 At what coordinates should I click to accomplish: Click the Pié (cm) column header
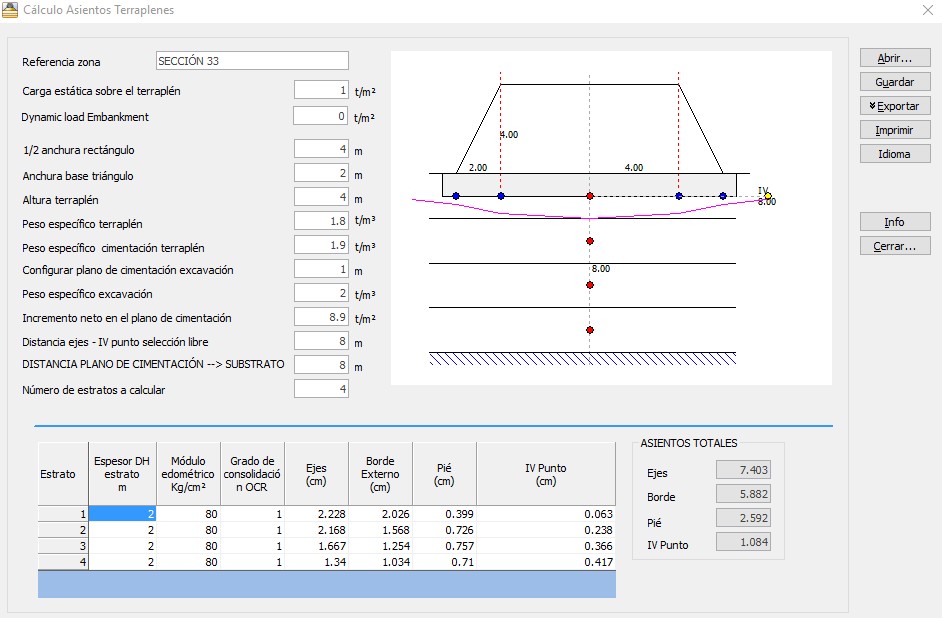(445, 474)
